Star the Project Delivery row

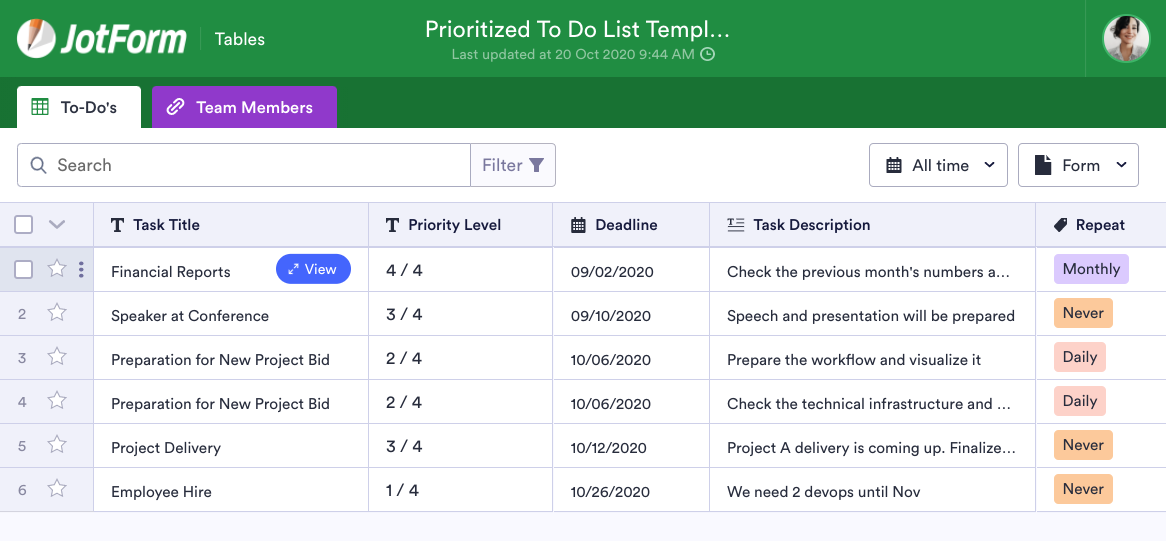pyautogui.click(x=57, y=445)
